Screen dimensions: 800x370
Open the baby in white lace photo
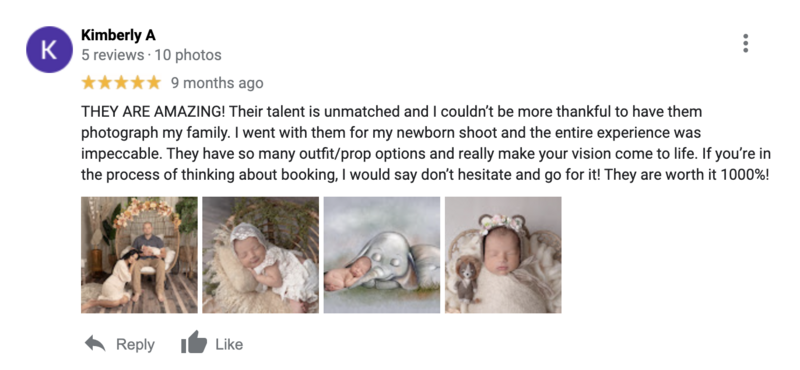[261, 255]
